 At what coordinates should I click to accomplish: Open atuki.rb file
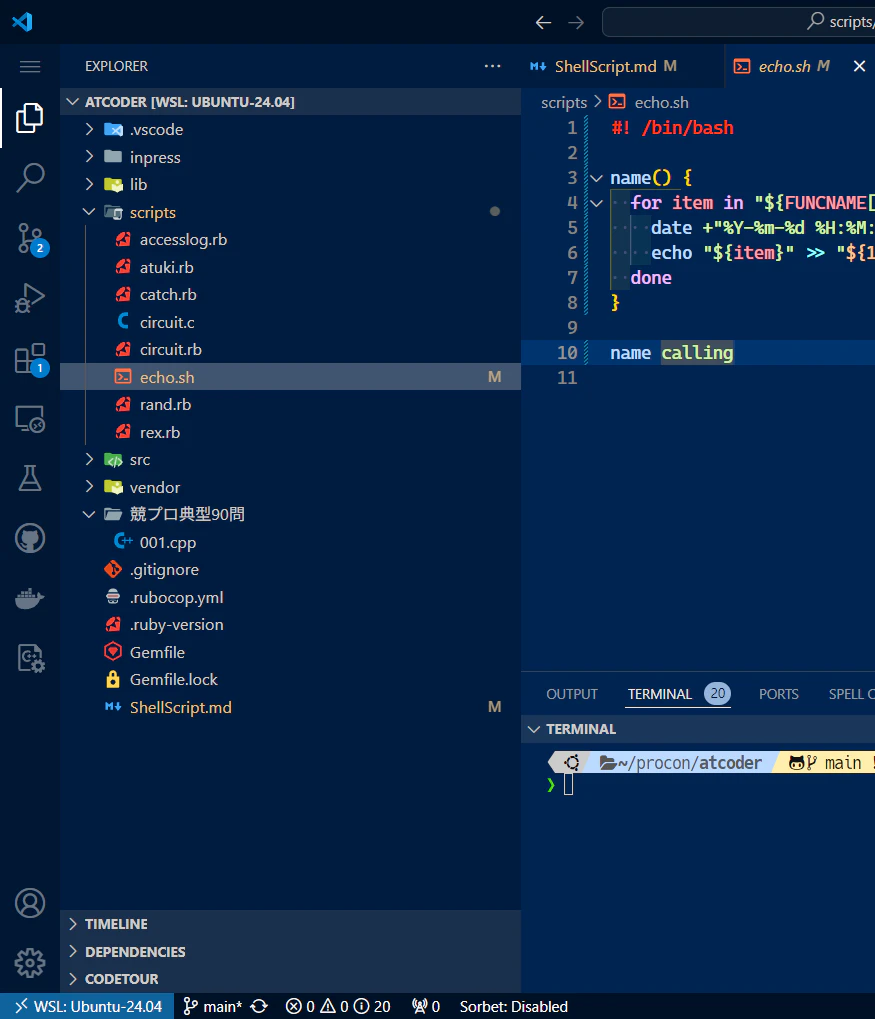(x=291, y=267)
